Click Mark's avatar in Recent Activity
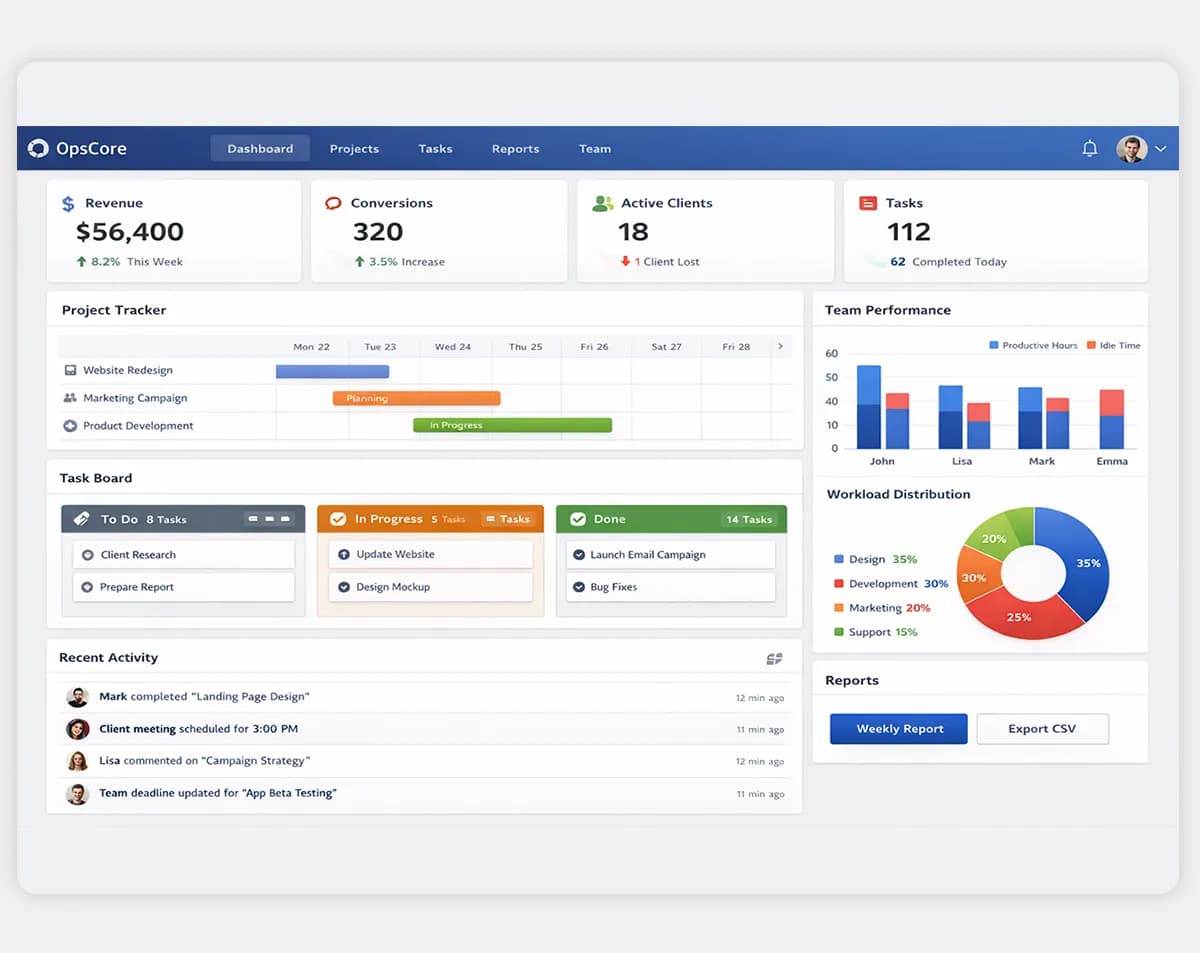 coord(77,697)
